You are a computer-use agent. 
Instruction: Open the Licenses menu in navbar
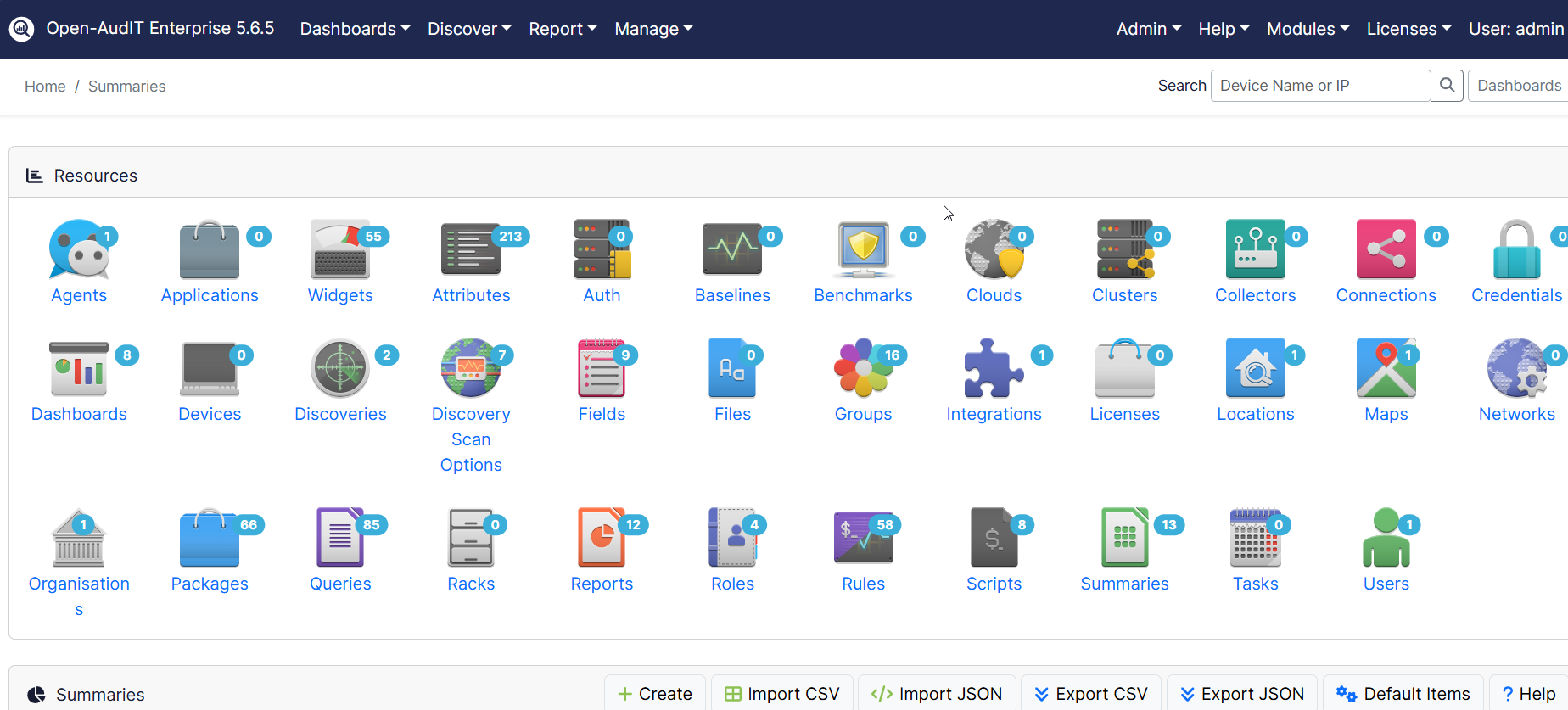(x=1408, y=29)
